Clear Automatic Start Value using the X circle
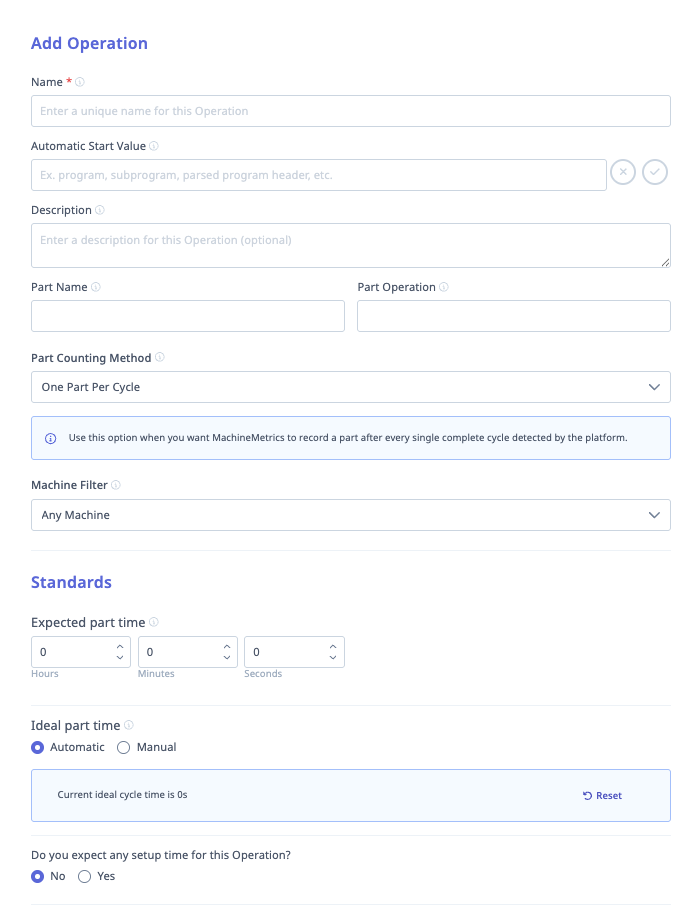The image size is (700, 905). [x=623, y=172]
